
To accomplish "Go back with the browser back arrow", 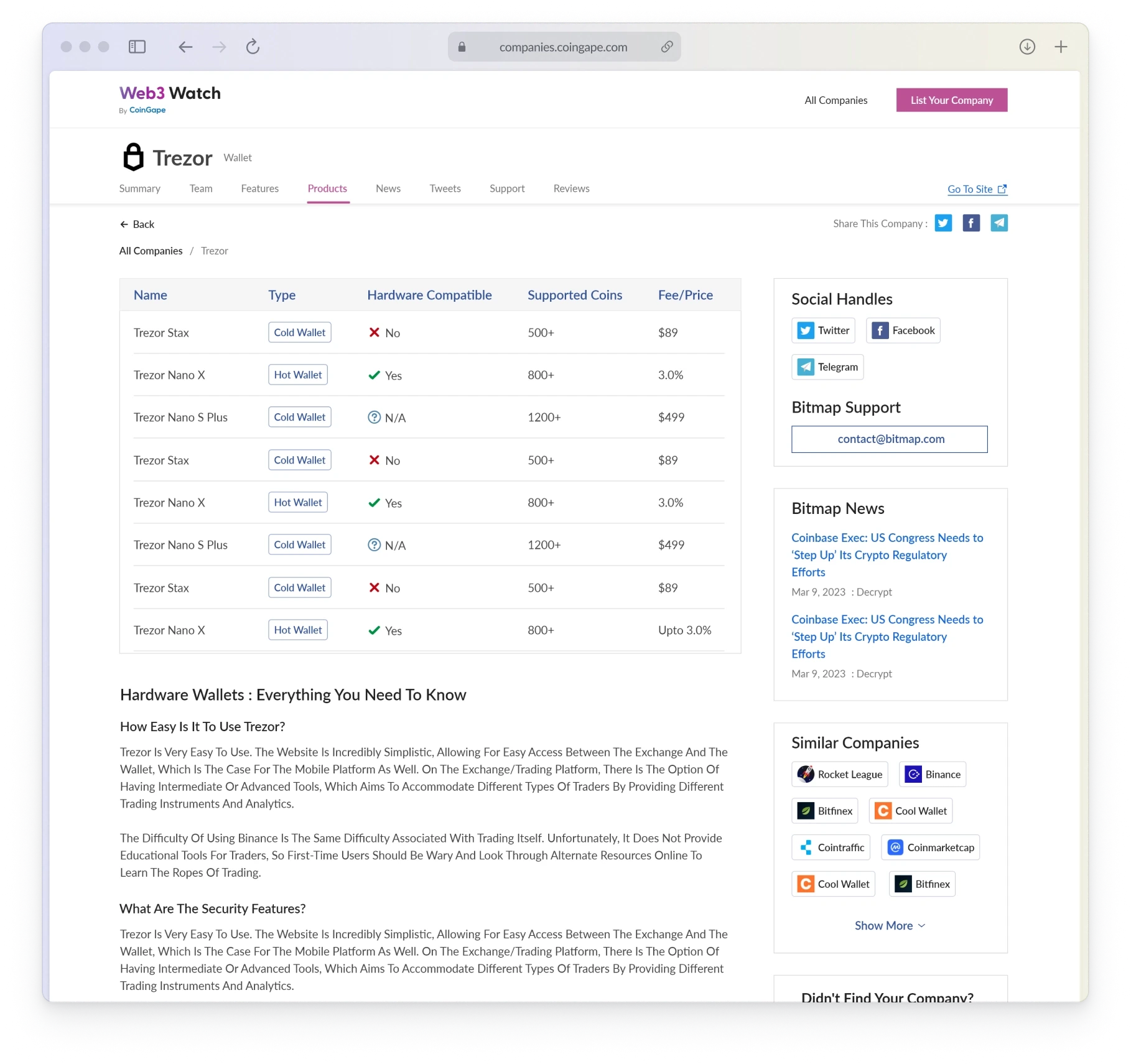I will coord(185,47).
